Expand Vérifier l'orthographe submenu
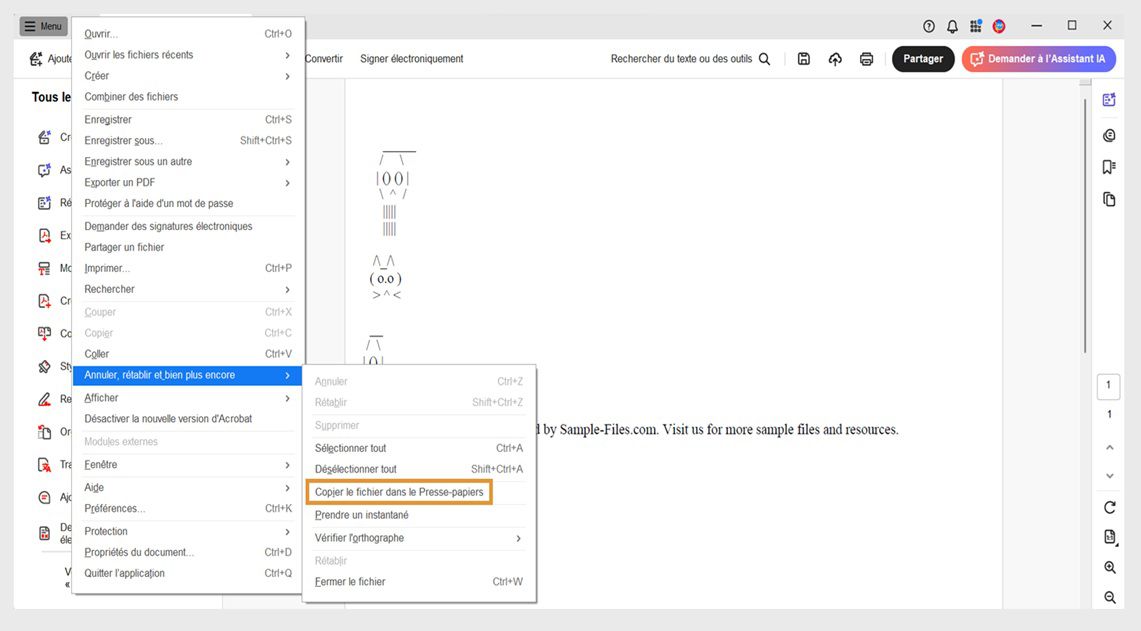The width and height of the screenshot is (1141, 631). 419,538
